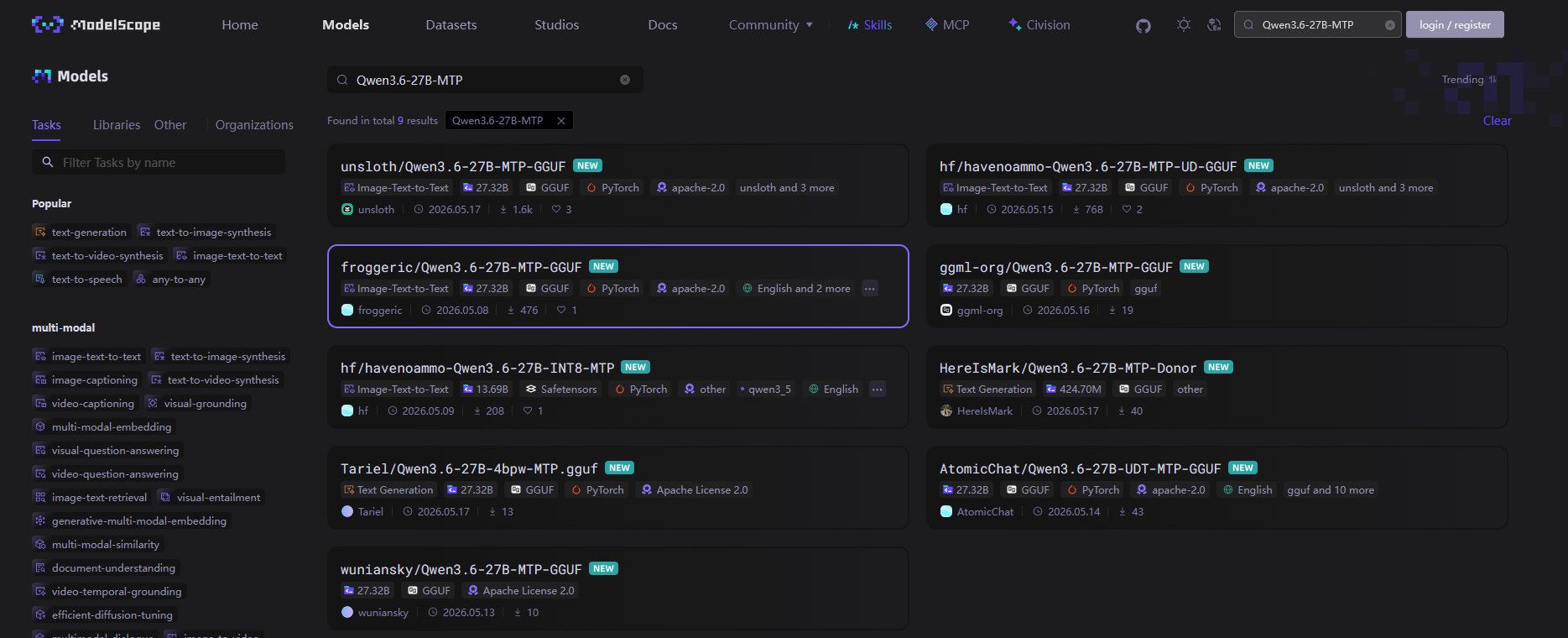Go to the Home page

[240, 25]
